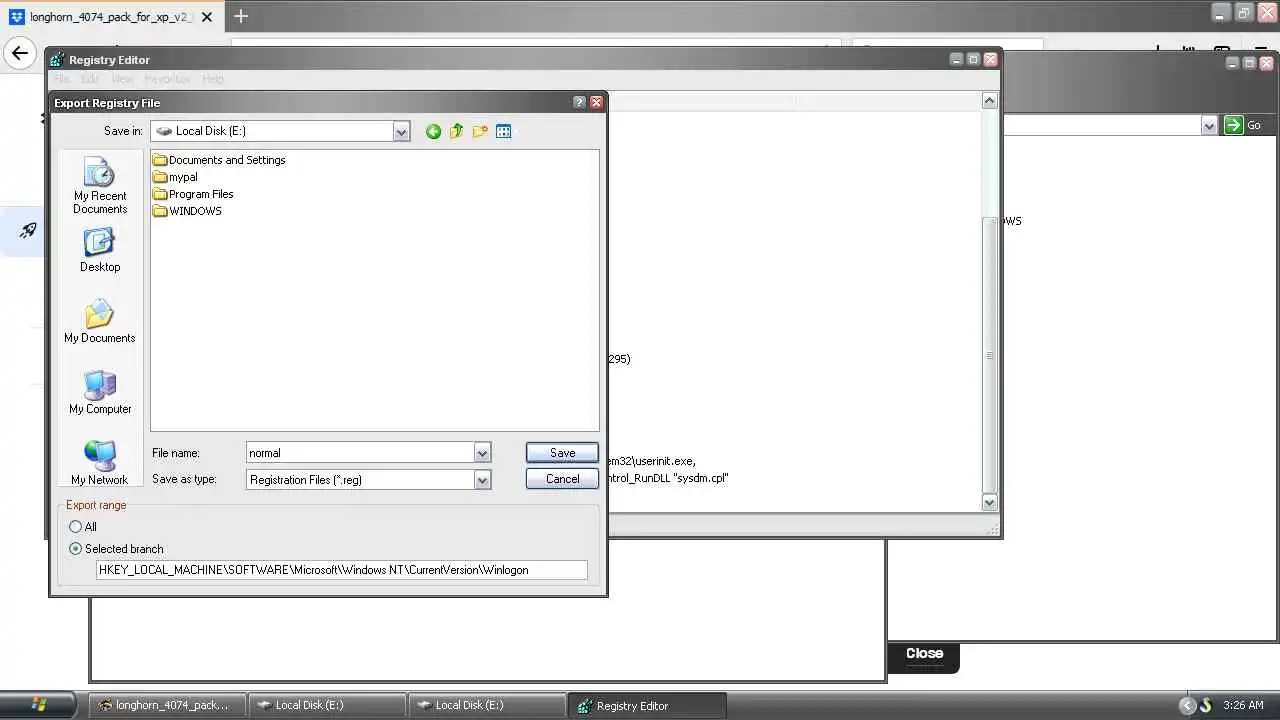The width and height of the screenshot is (1280, 720).
Task: Click the selected branch path field
Action: pyautogui.click(x=341, y=570)
